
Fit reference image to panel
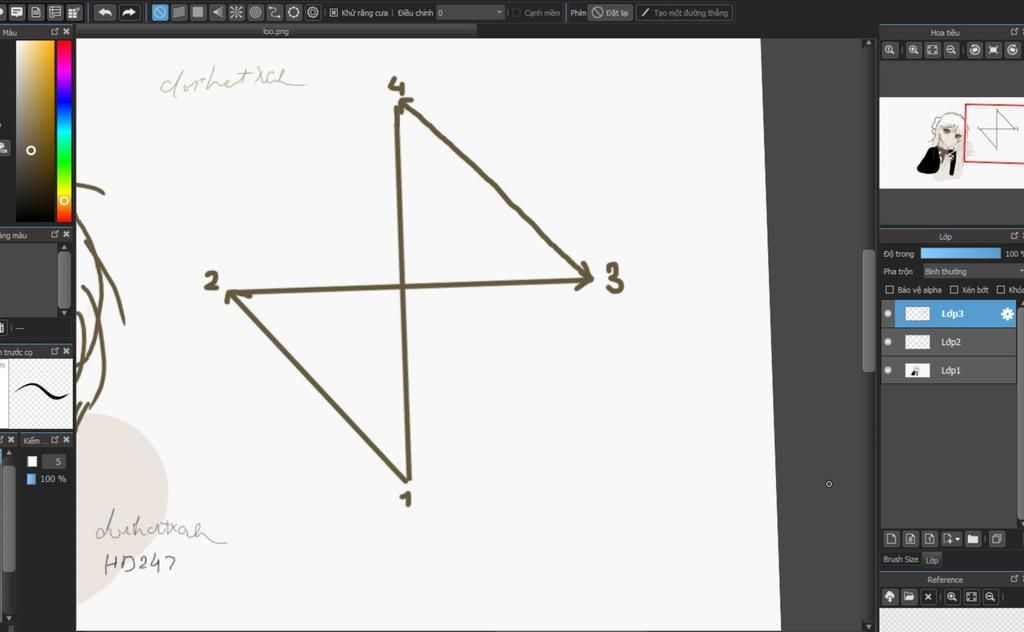[971, 597]
